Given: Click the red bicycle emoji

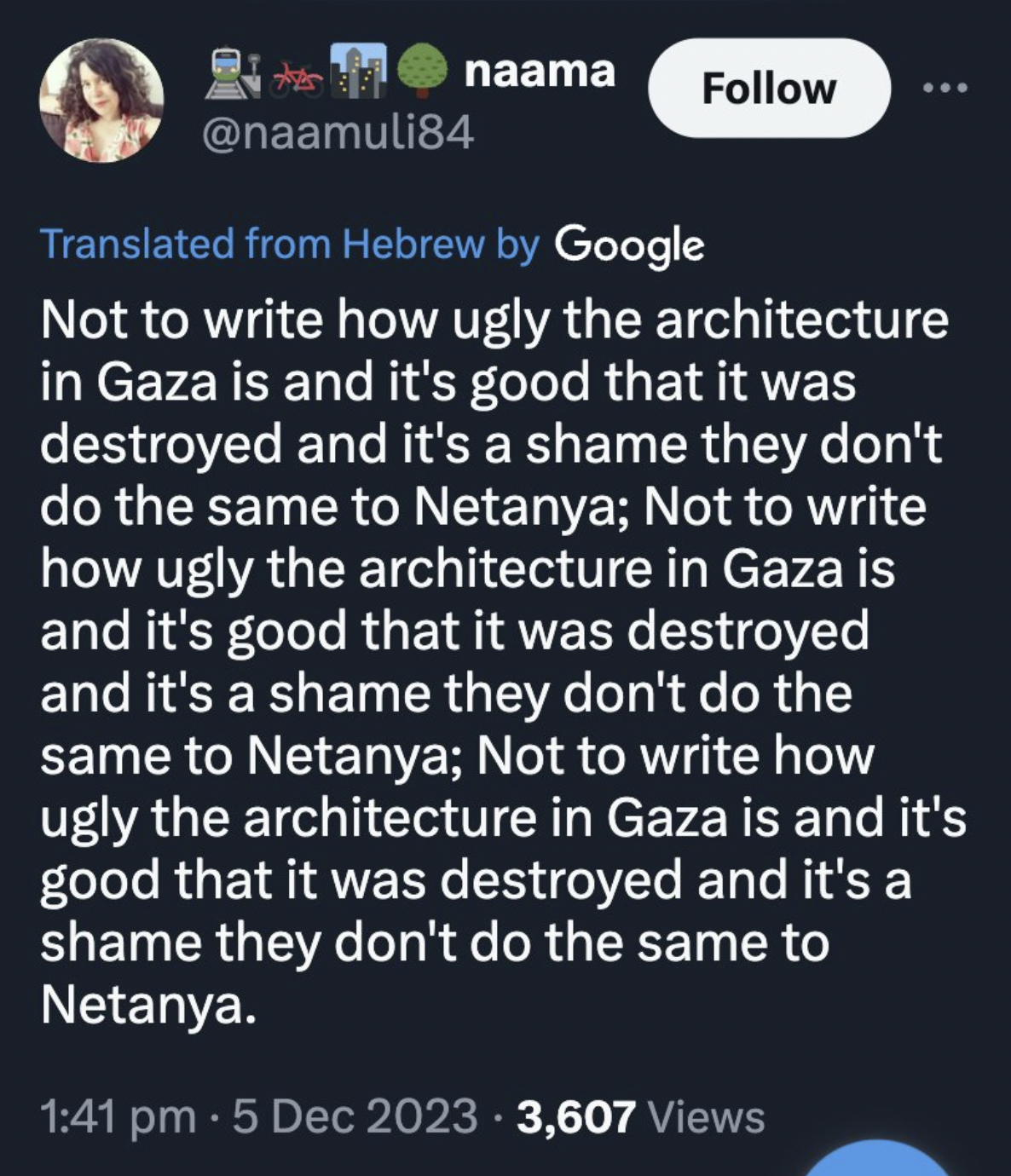Looking at the screenshot, I should 298,78.
